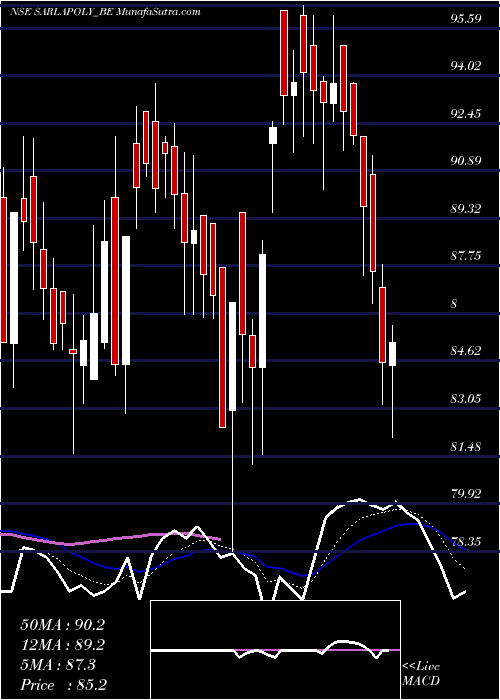Open the MACD inset chart panel
500x700 pixels.
click(x=275, y=650)
